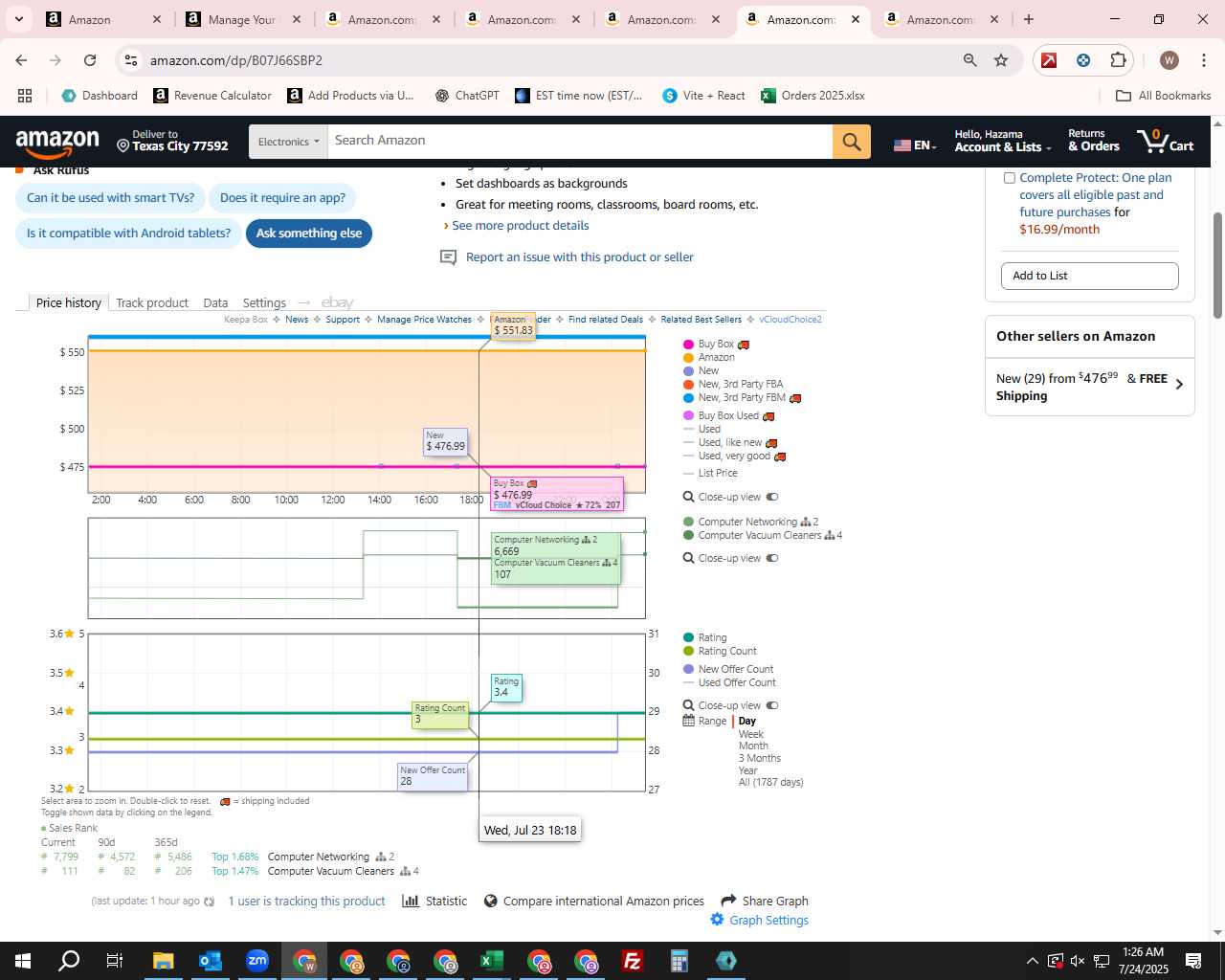The image size is (1225, 980).
Task: Switch to Manage Your browser tab
Action: click(244, 19)
